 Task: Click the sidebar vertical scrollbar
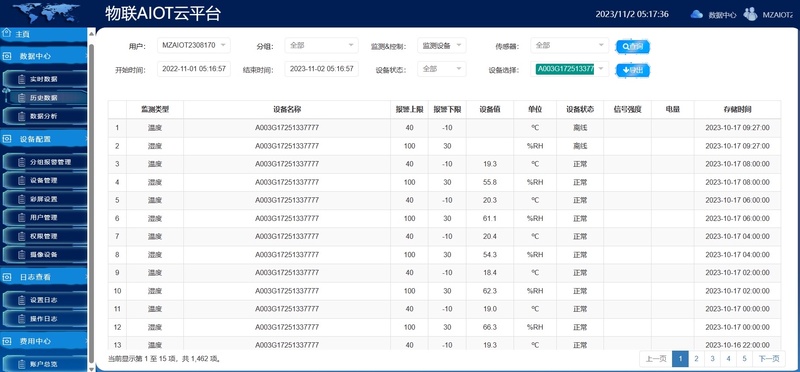click(91, 202)
